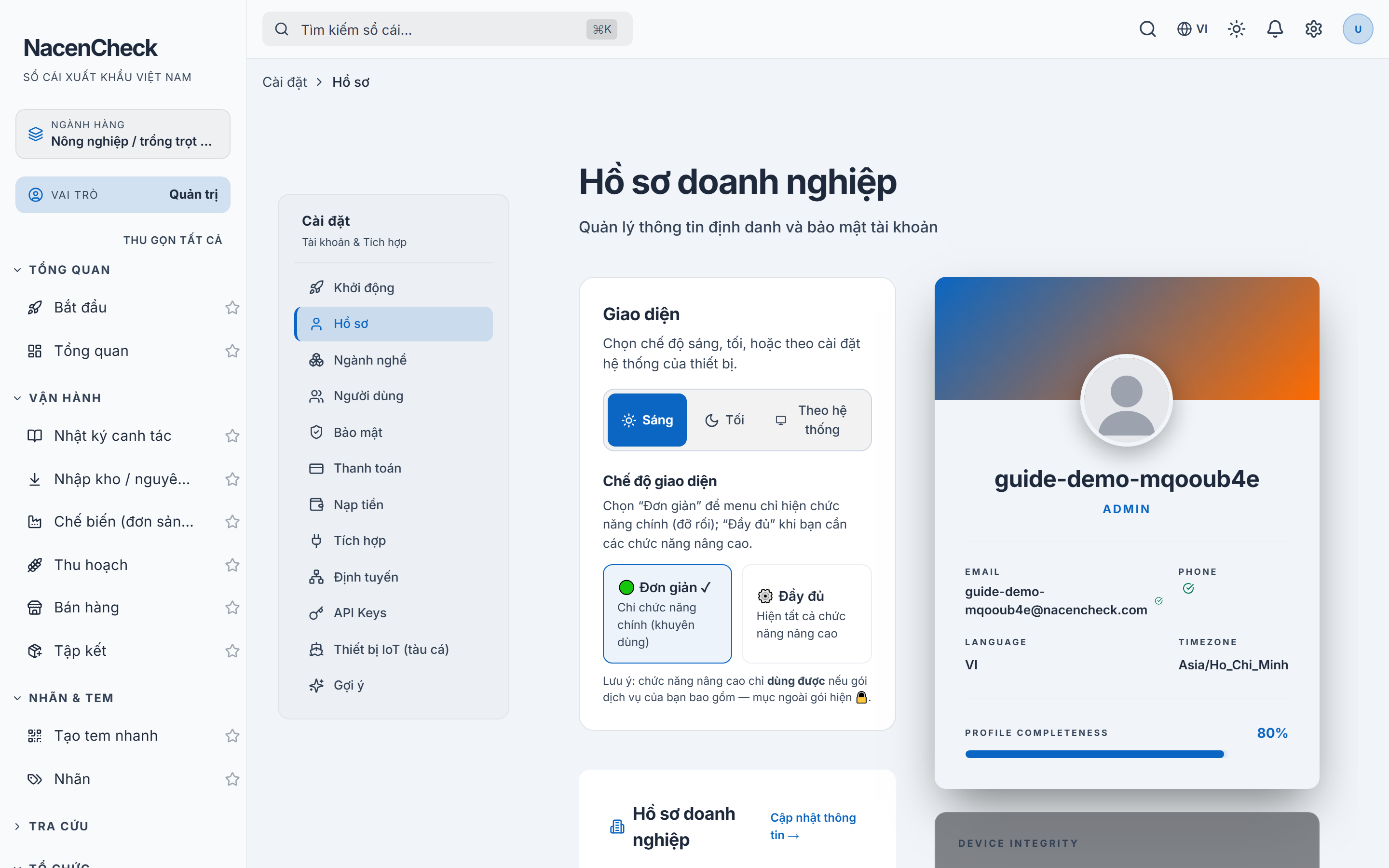The image size is (1389, 868).
Task: Select Theo hệ thống theme option
Action: click(814, 420)
